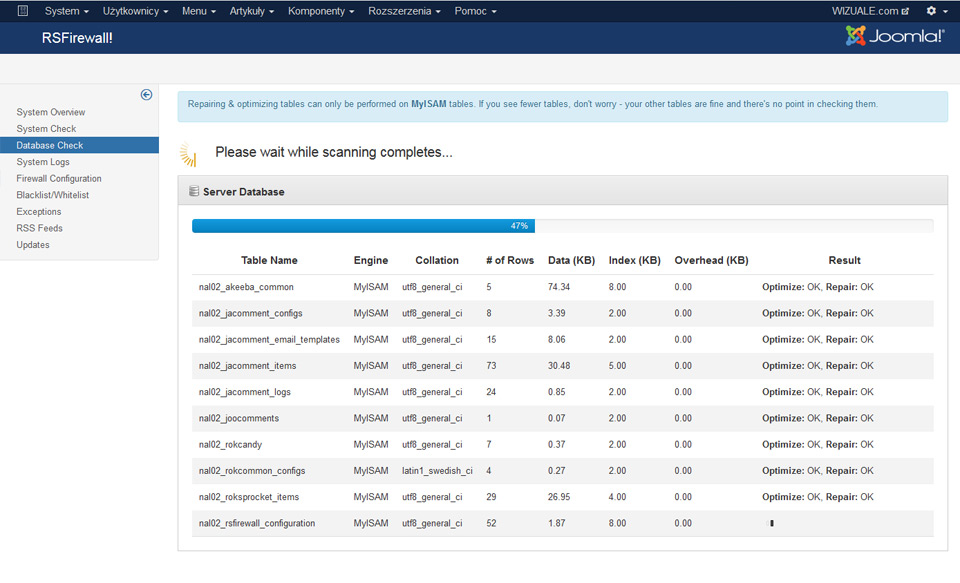Go to System Overview
Image resolution: width=960 pixels, height=583 pixels.
tap(51, 112)
